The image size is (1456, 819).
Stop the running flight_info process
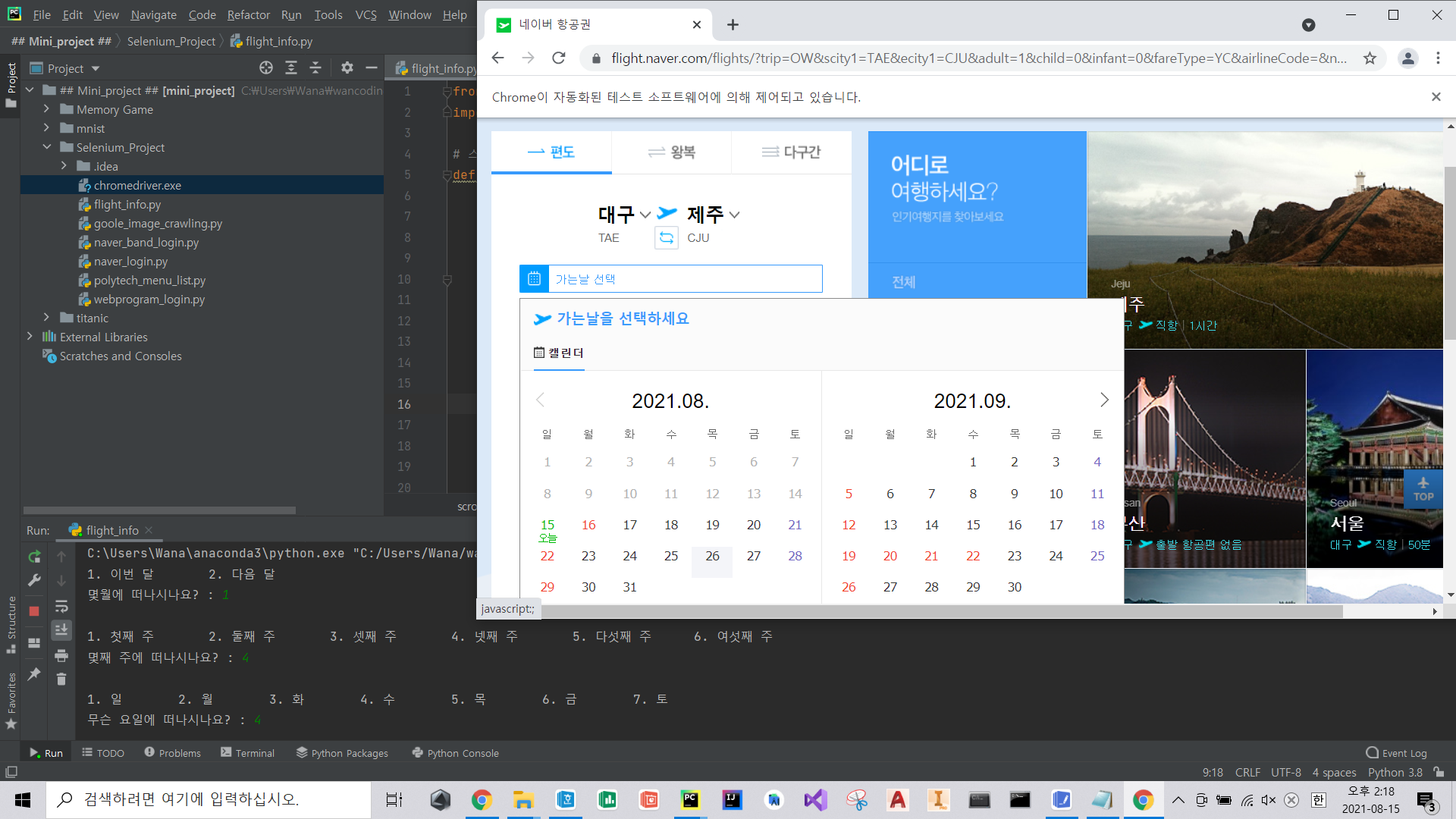coord(34,611)
